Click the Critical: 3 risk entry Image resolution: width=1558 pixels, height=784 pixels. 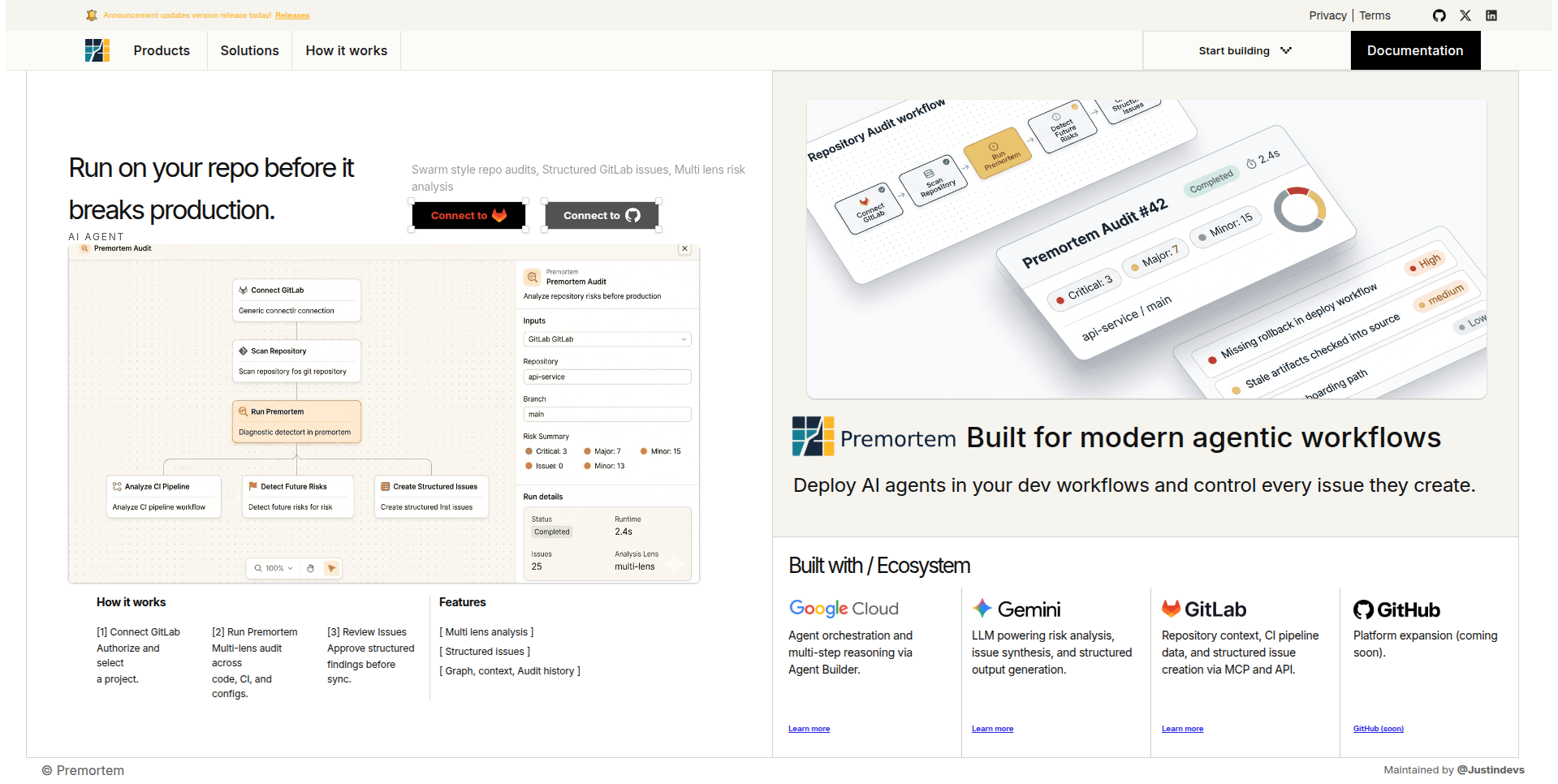[546, 451]
